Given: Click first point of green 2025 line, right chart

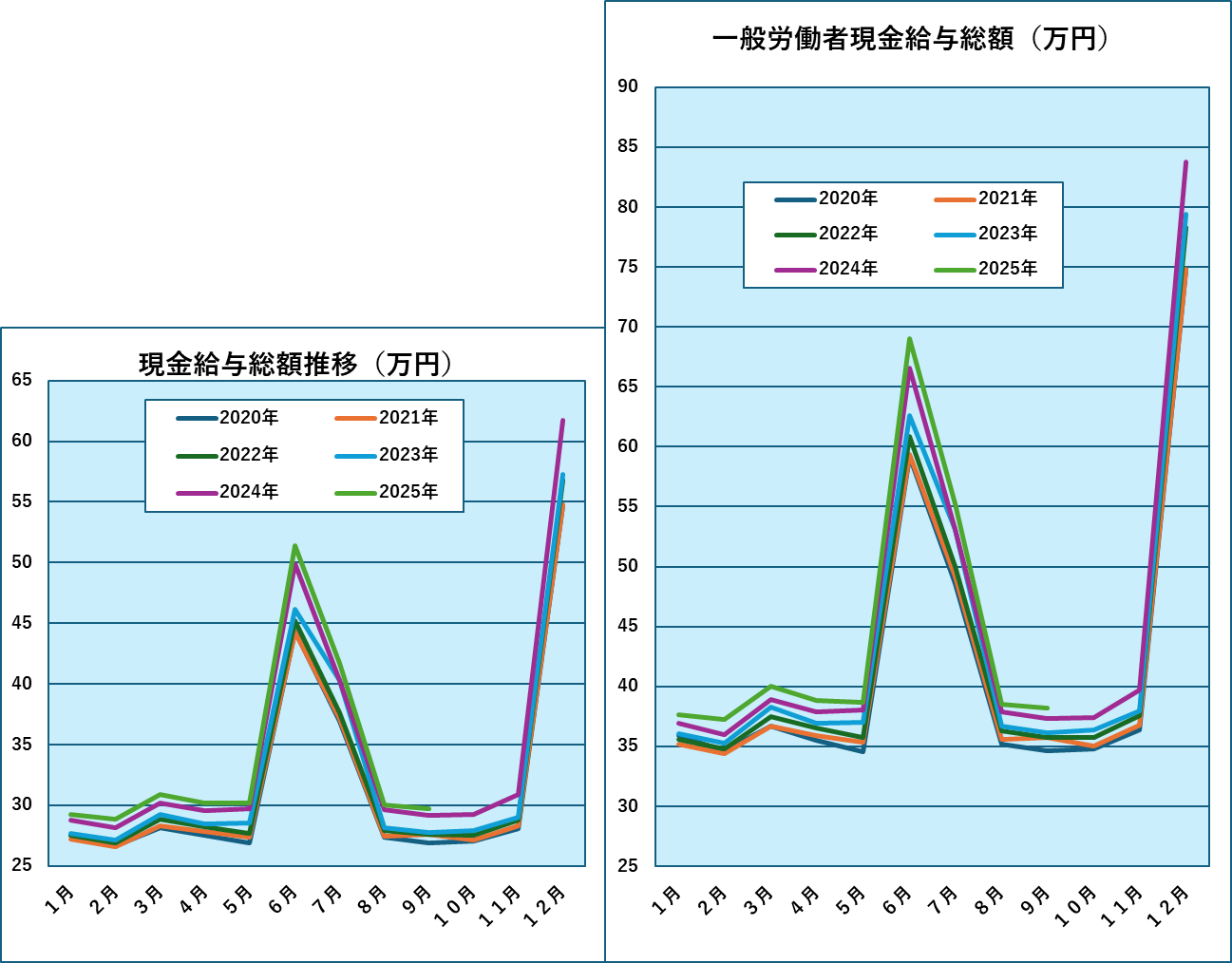Looking at the screenshot, I should coord(678,714).
